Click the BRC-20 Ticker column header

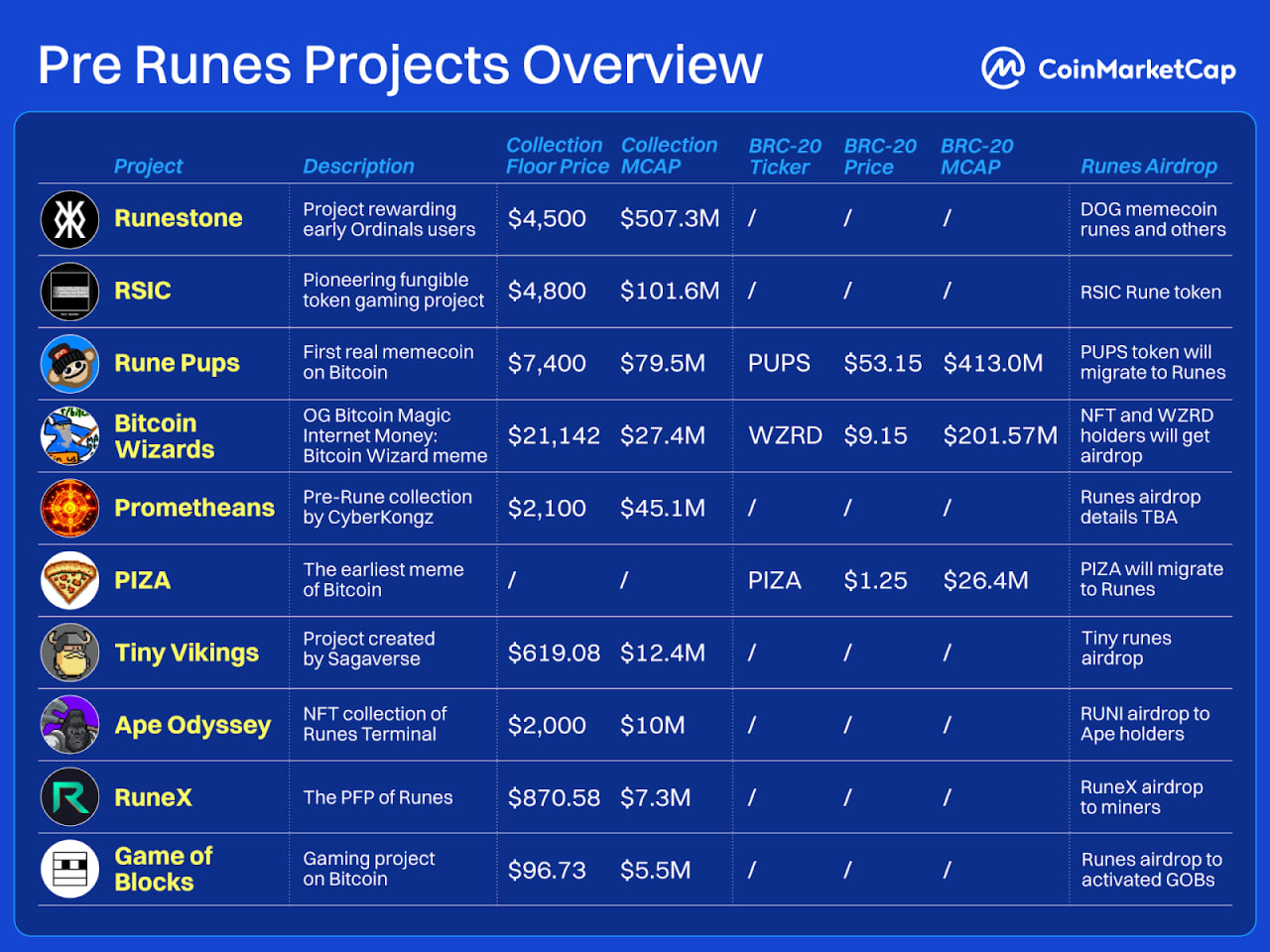(785, 157)
